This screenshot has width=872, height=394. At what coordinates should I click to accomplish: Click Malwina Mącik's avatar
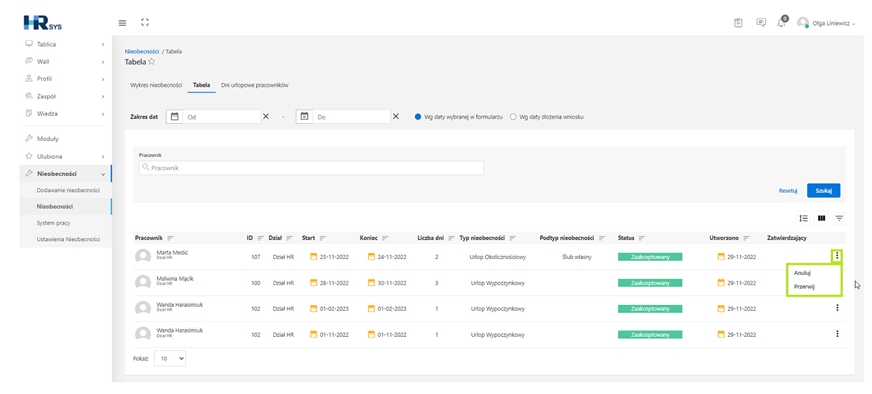click(143, 282)
